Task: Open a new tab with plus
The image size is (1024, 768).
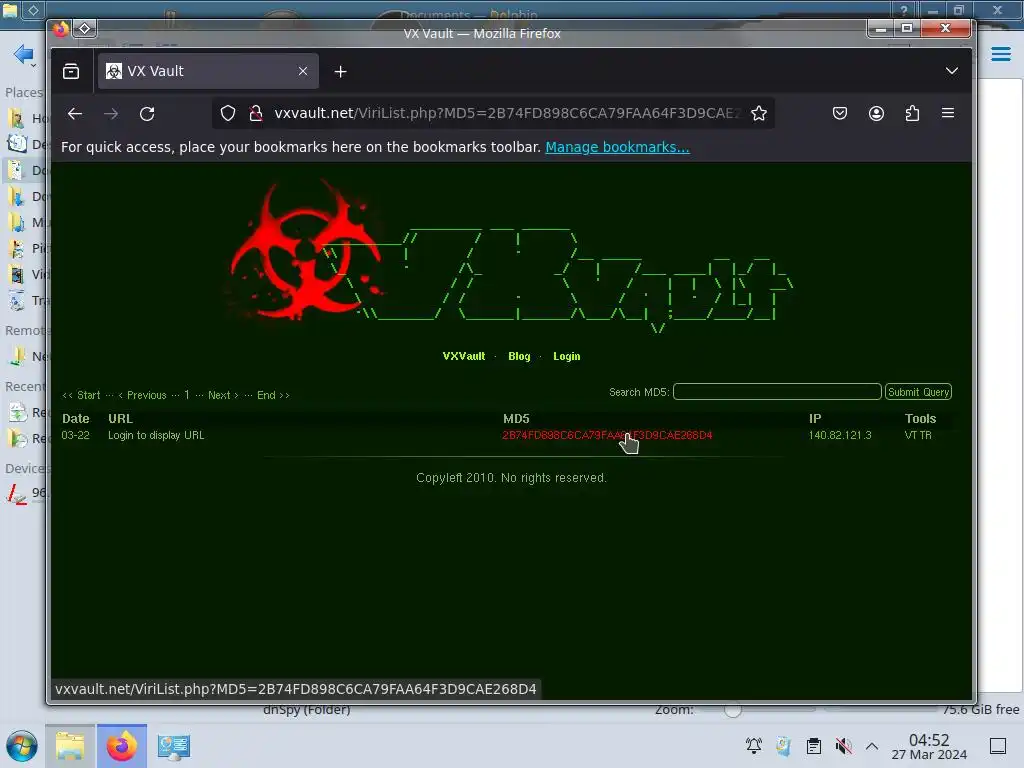Action: (340, 71)
